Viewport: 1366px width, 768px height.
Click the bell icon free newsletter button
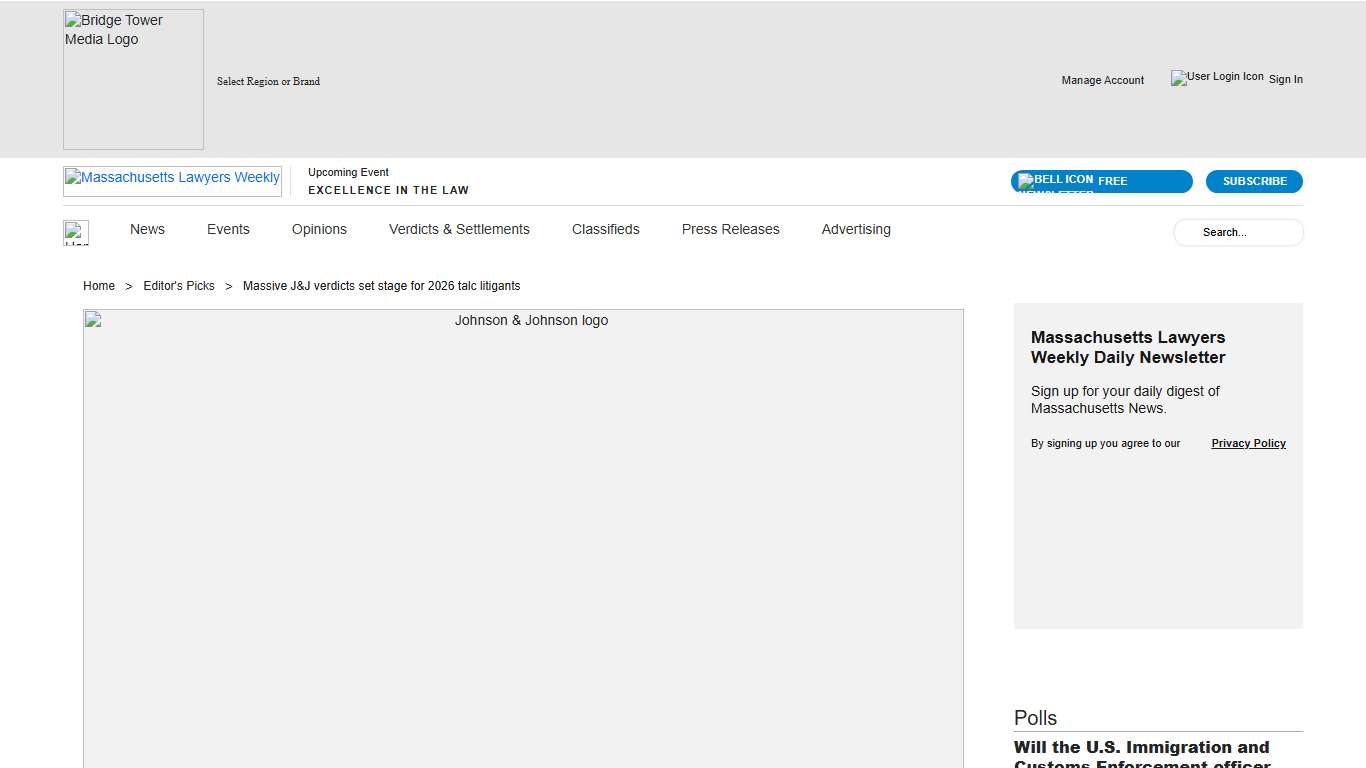coord(1101,181)
